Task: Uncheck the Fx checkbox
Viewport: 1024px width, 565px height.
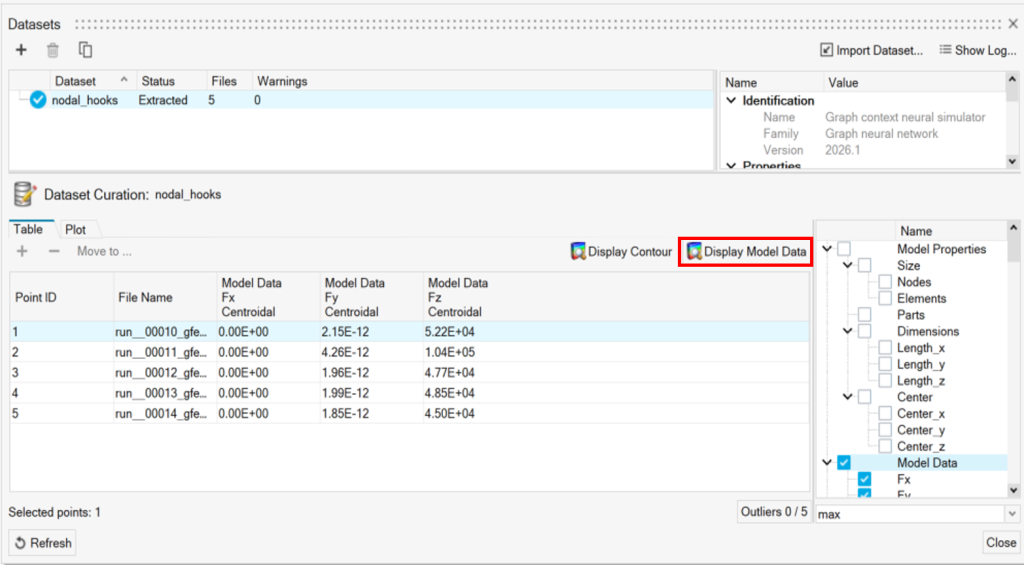Action: point(865,479)
